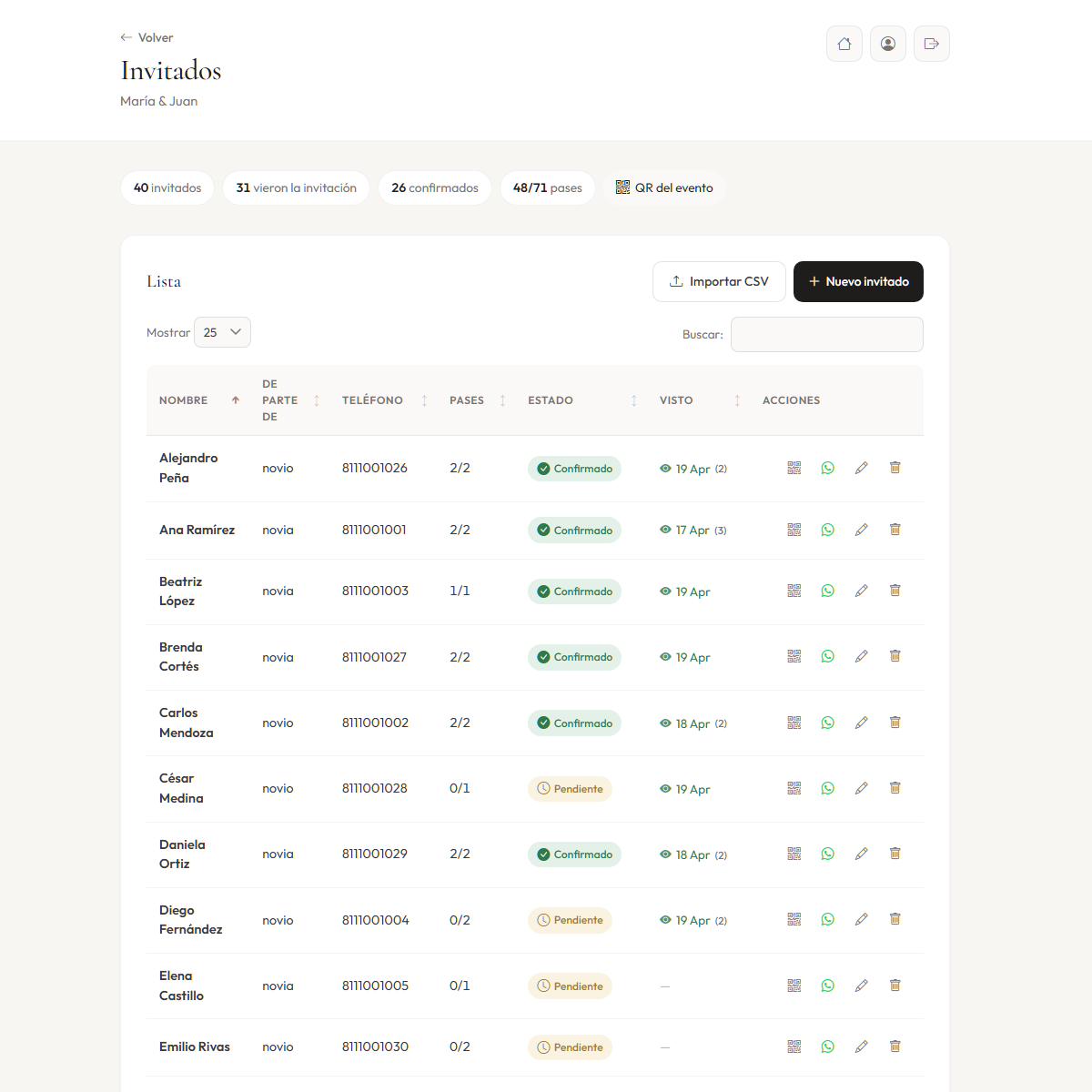Image resolution: width=1092 pixels, height=1092 pixels.
Task: Click the Invitados page heading
Action: pos(171,71)
